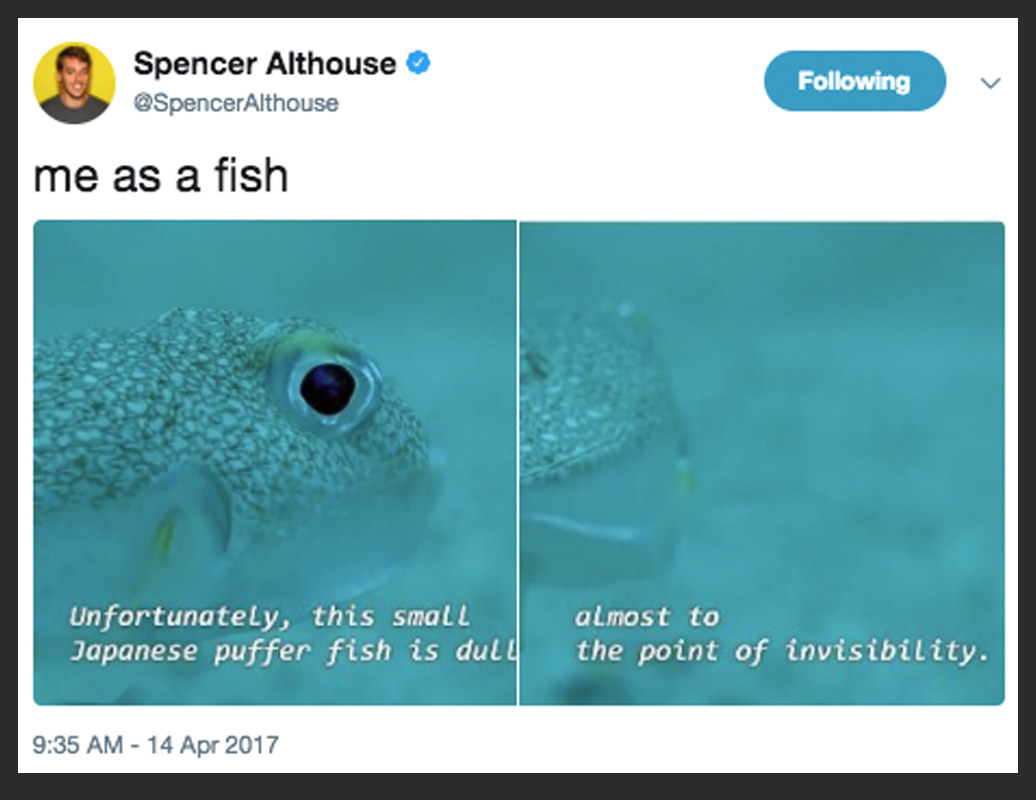
Task: Open the left puffer fish image
Action: (275, 462)
